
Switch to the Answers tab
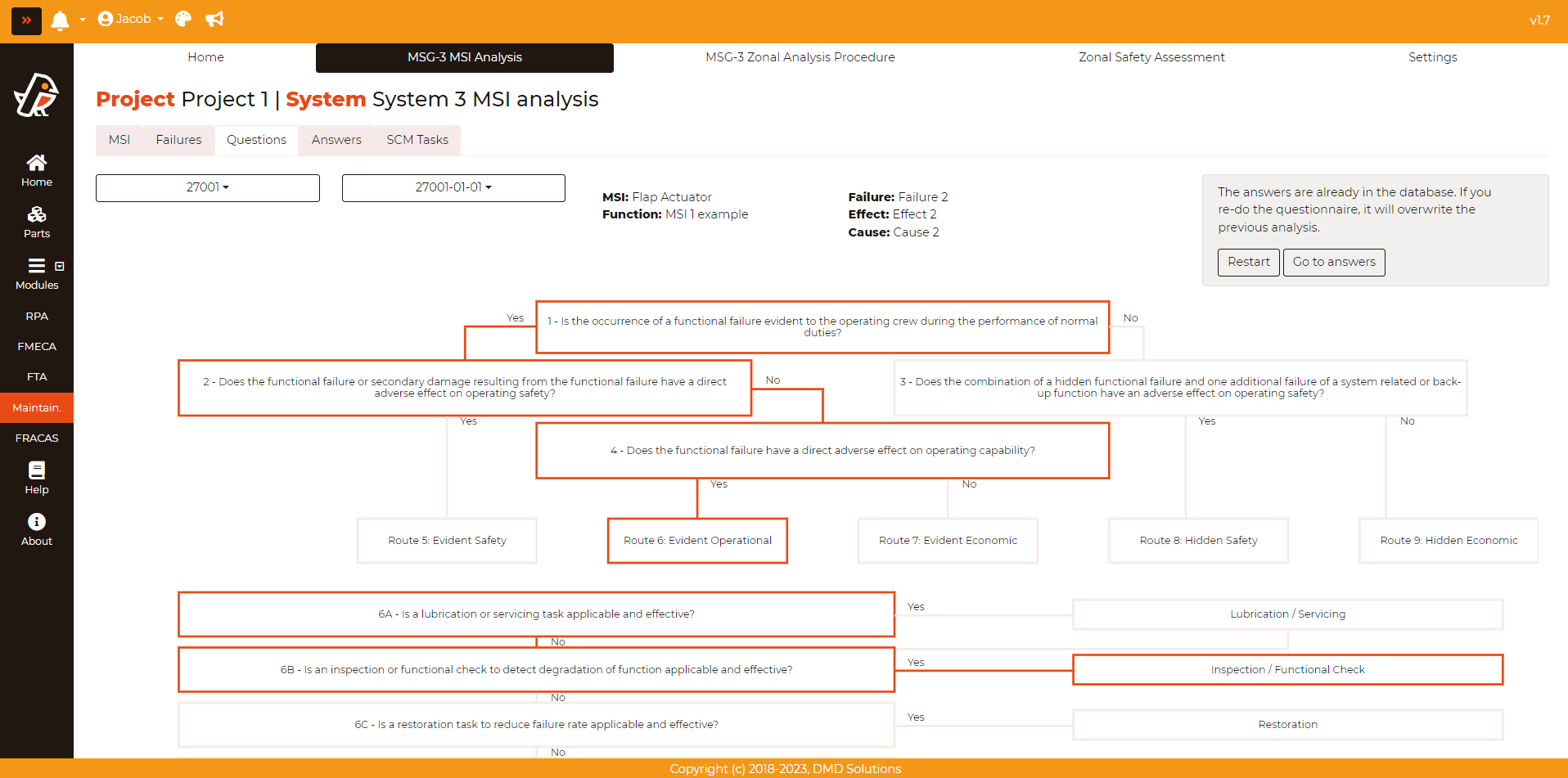(336, 140)
